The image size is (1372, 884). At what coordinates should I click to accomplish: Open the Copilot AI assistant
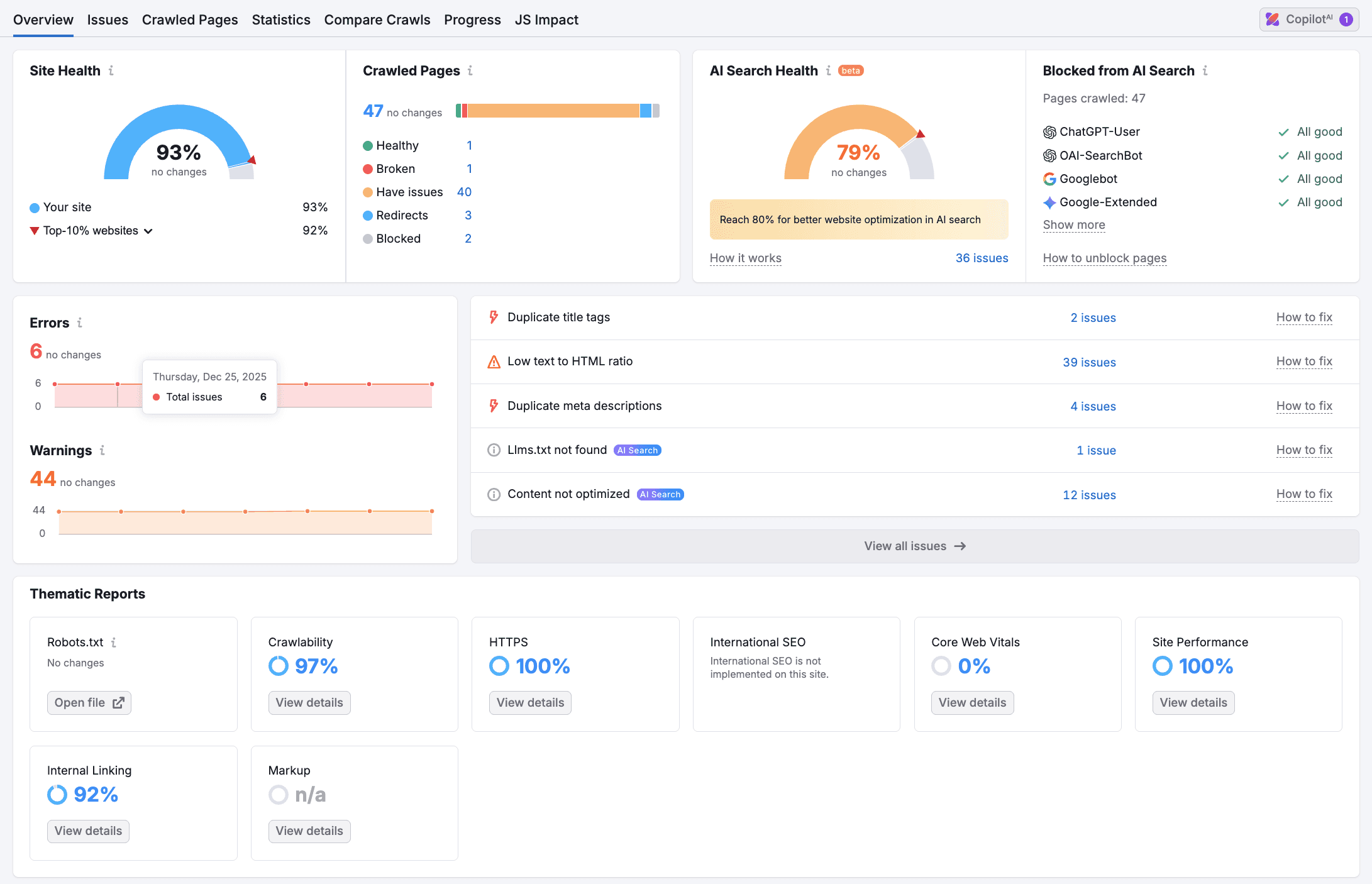tap(1308, 19)
